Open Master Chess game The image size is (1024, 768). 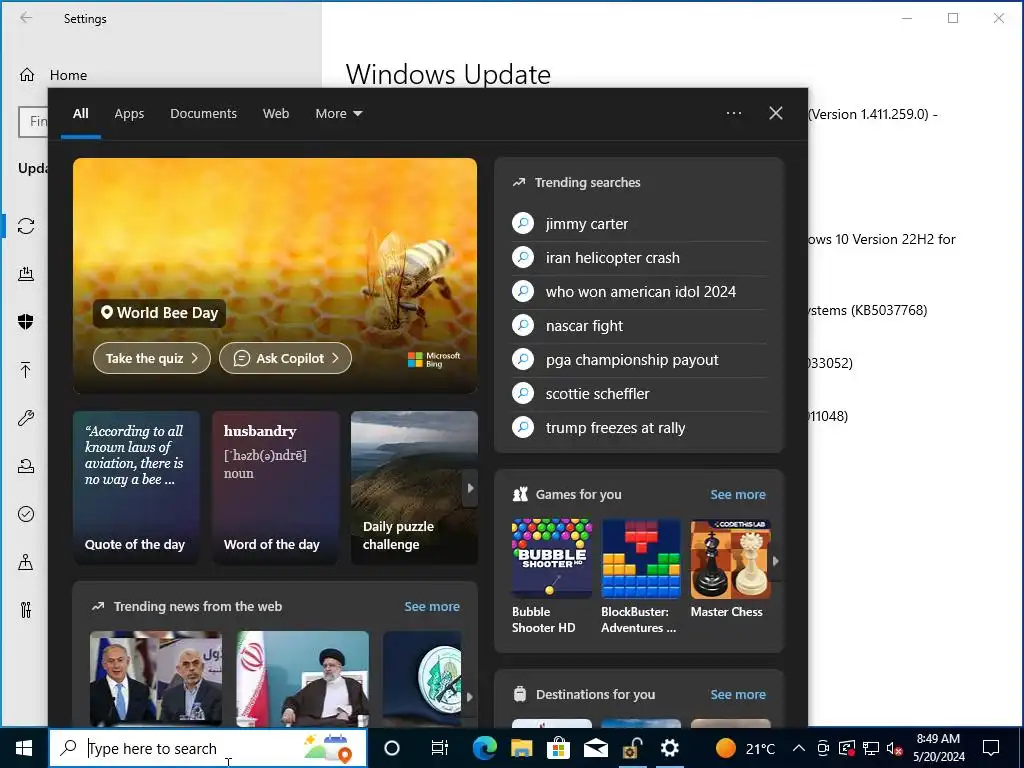(730, 569)
